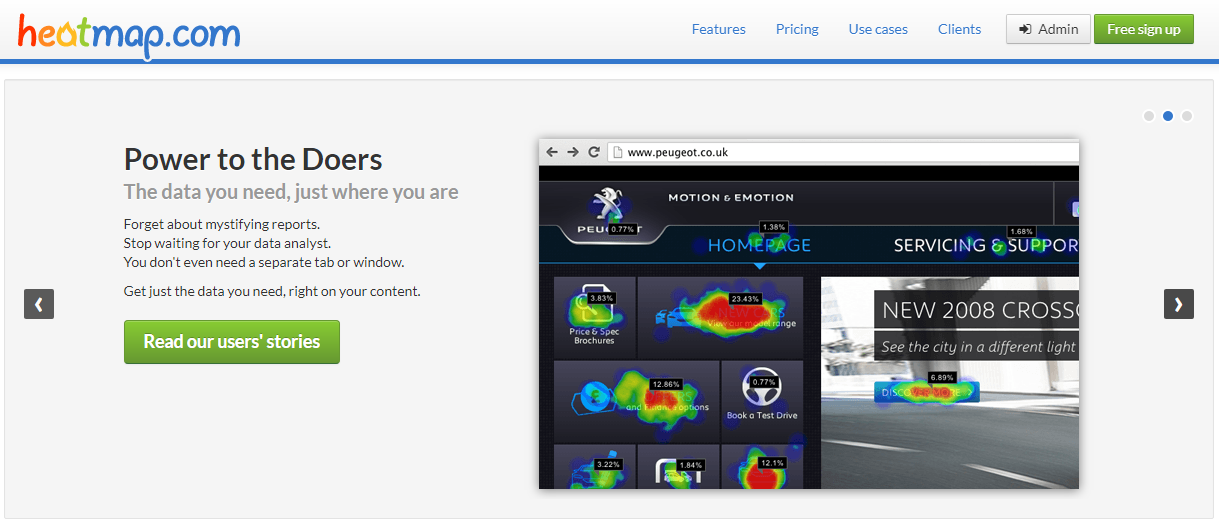Click the 1.84% heatmap label
Screen dimensions: 1219x525
(691, 465)
